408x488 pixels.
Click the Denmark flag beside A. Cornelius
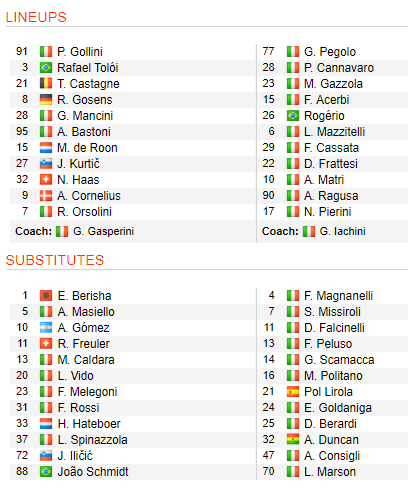click(x=46, y=196)
